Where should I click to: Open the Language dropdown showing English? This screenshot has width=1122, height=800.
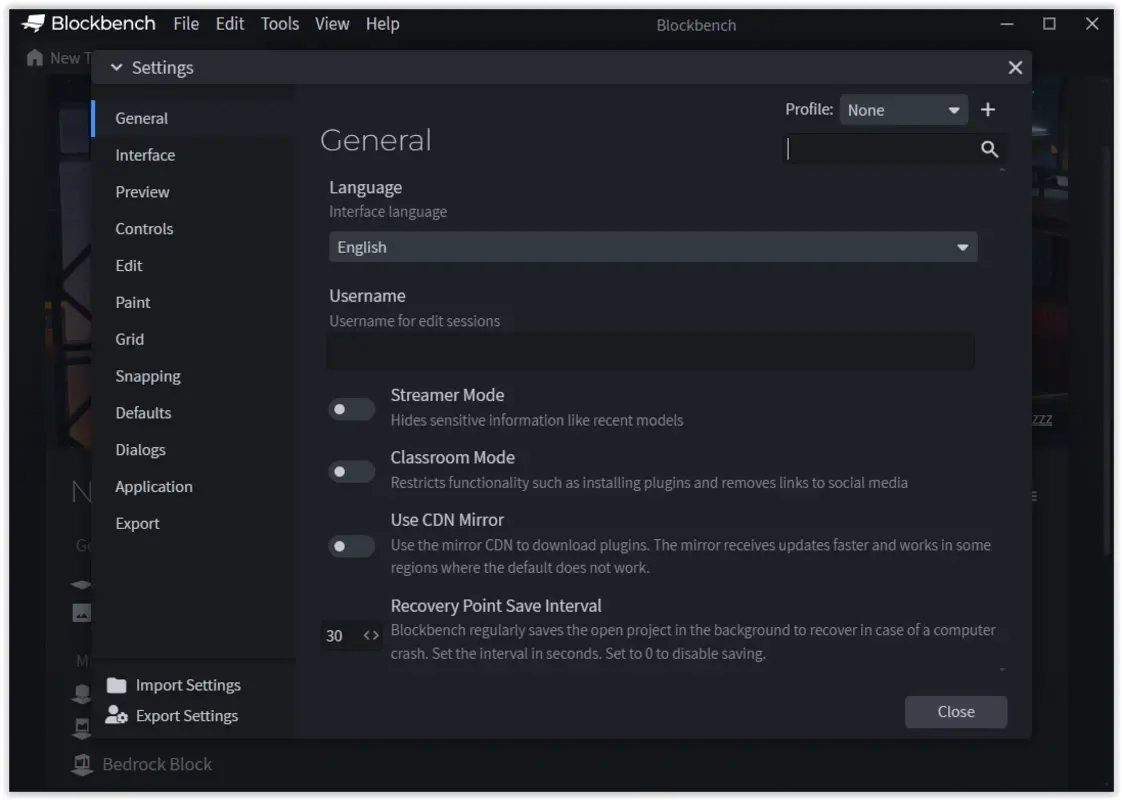[652, 246]
